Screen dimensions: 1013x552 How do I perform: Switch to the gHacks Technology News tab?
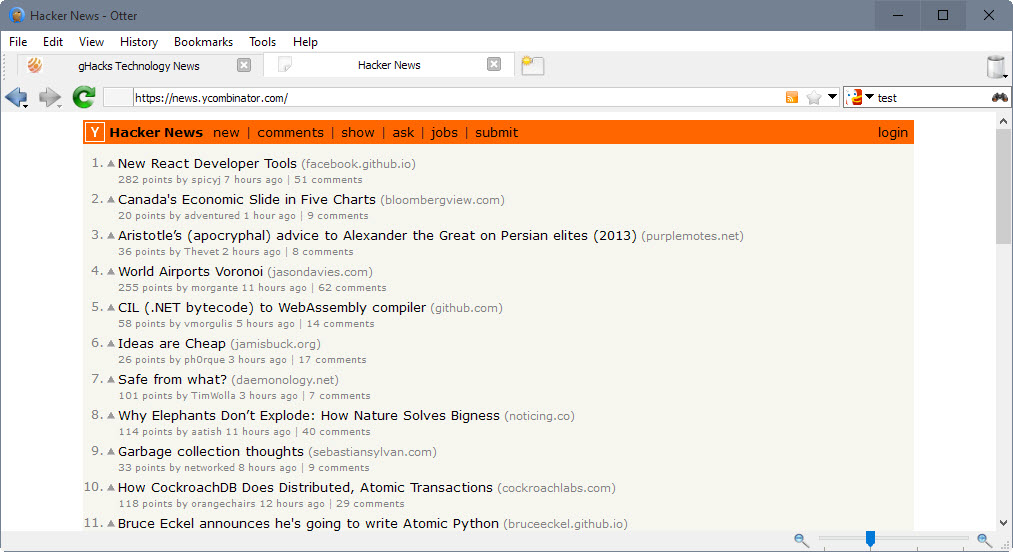pyautogui.click(x=139, y=65)
